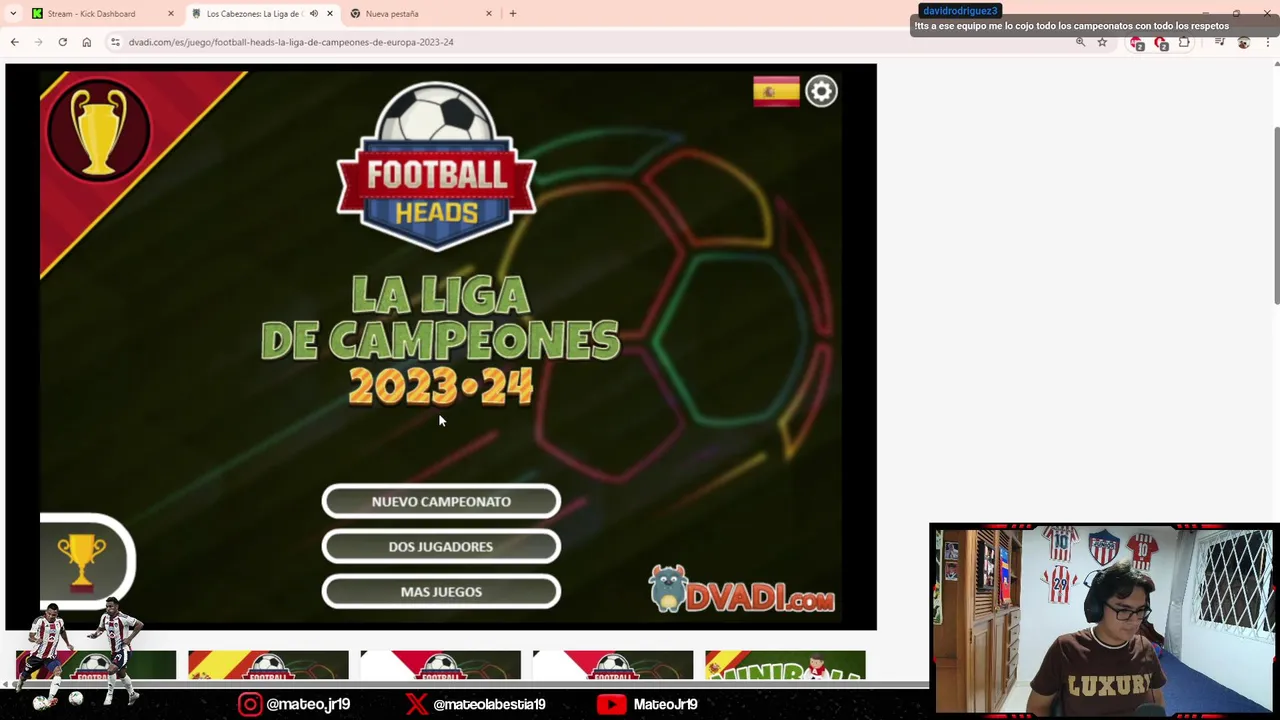Image resolution: width=1280 pixels, height=720 pixels.
Task: Visit the DVADI.com logo link
Action: pos(741,590)
